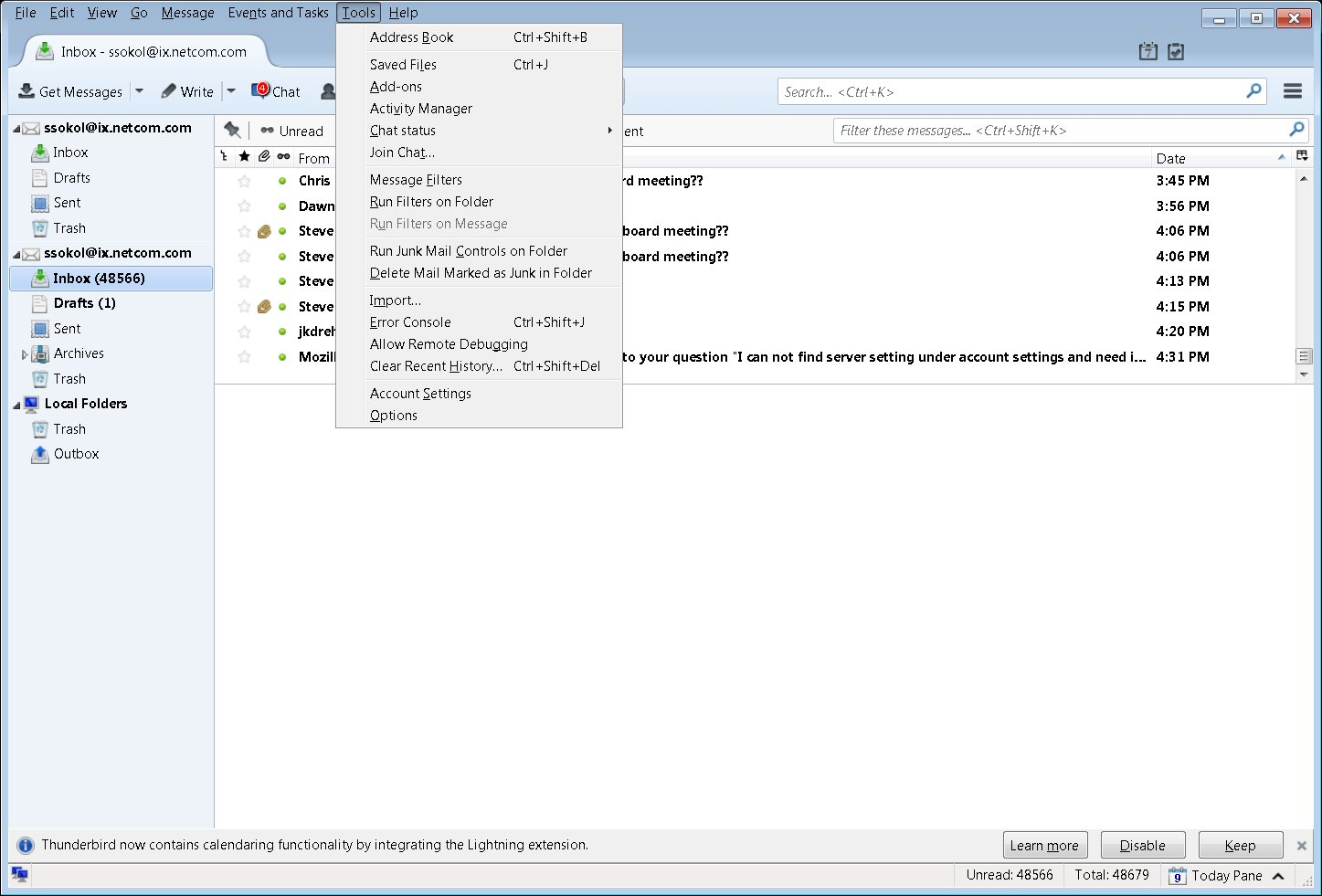Viewport: 1322px width, 896px height.
Task: Star the message from jkdreh
Action: pos(244,332)
